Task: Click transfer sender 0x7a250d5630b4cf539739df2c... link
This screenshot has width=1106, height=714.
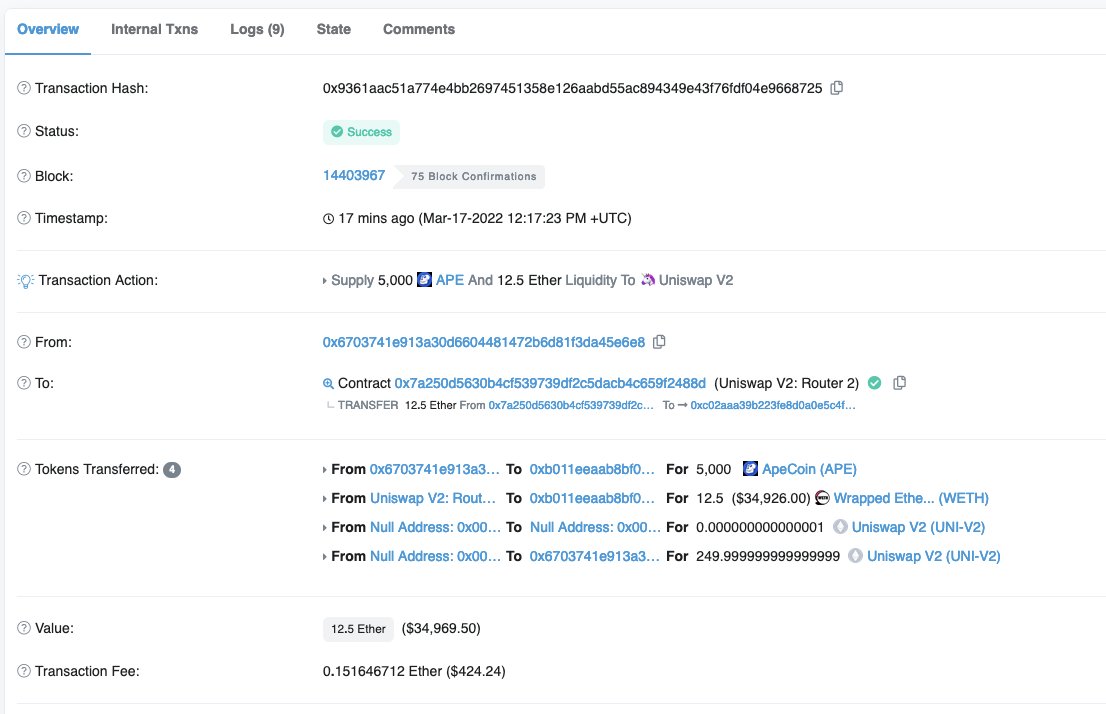Action: 571,405
